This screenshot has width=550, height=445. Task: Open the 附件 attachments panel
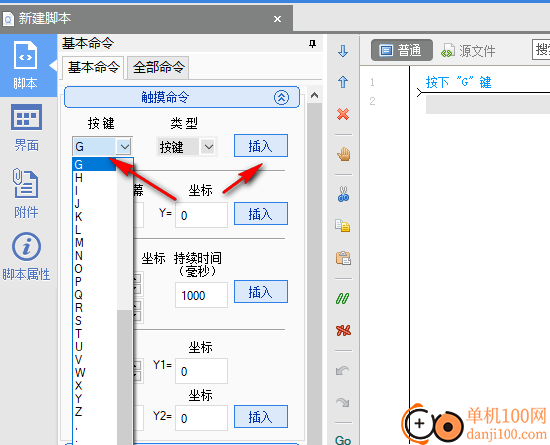[x=26, y=193]
